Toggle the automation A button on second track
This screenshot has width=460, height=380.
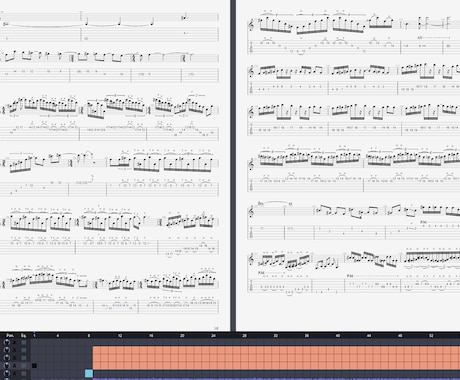(14, 350)
